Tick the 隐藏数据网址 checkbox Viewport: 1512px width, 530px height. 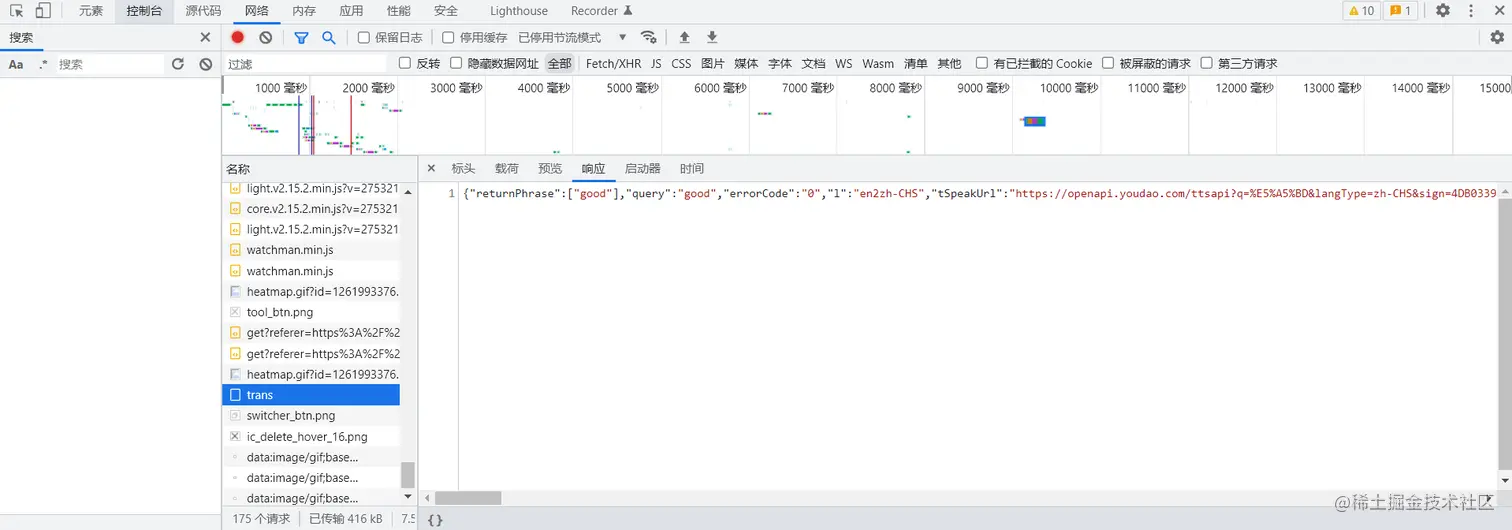(x=456, y=63)
